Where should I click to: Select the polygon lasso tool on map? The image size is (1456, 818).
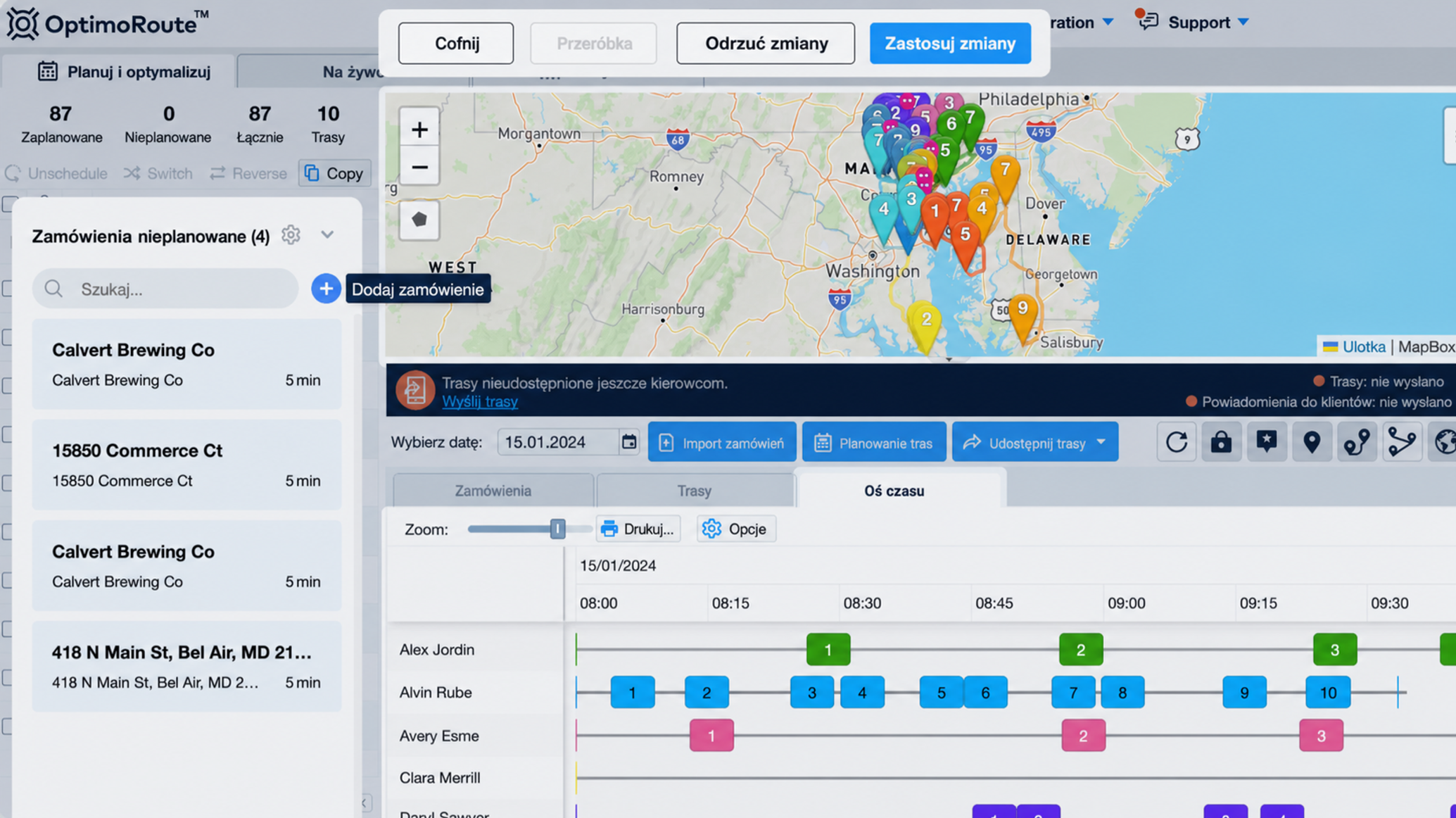419,220
